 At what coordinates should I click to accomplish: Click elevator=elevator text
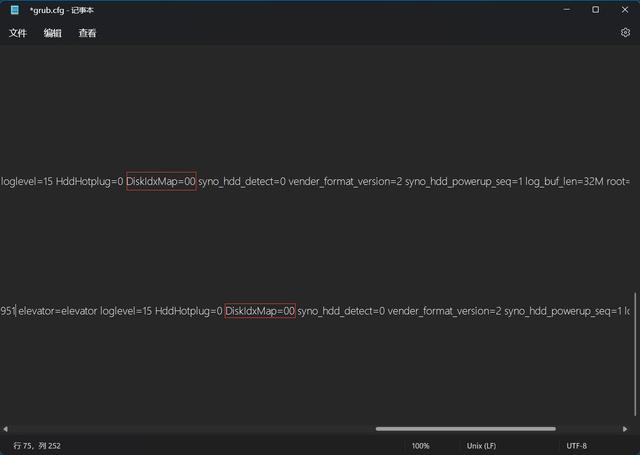(x=58, y=311)
